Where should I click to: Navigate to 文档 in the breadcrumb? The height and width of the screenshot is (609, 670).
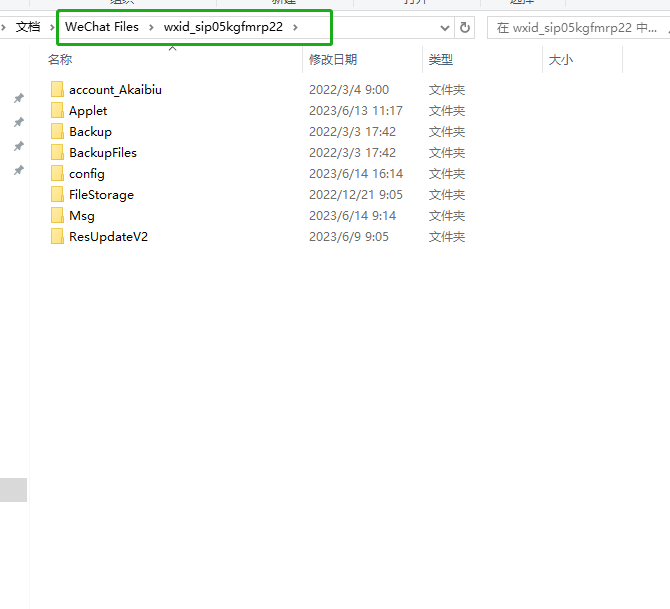point(28,28)
